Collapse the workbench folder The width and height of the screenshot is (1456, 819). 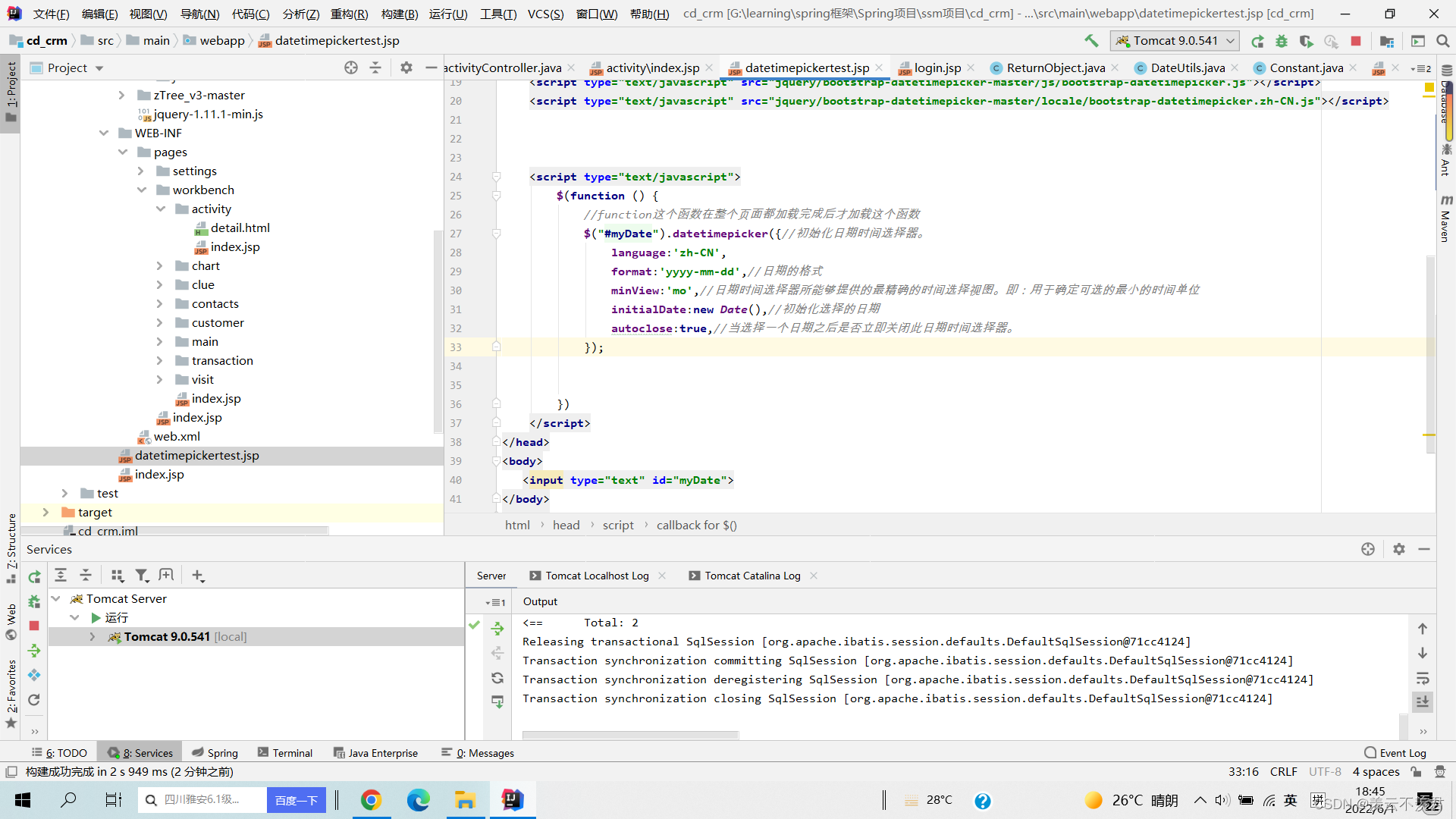pos(141,190)
